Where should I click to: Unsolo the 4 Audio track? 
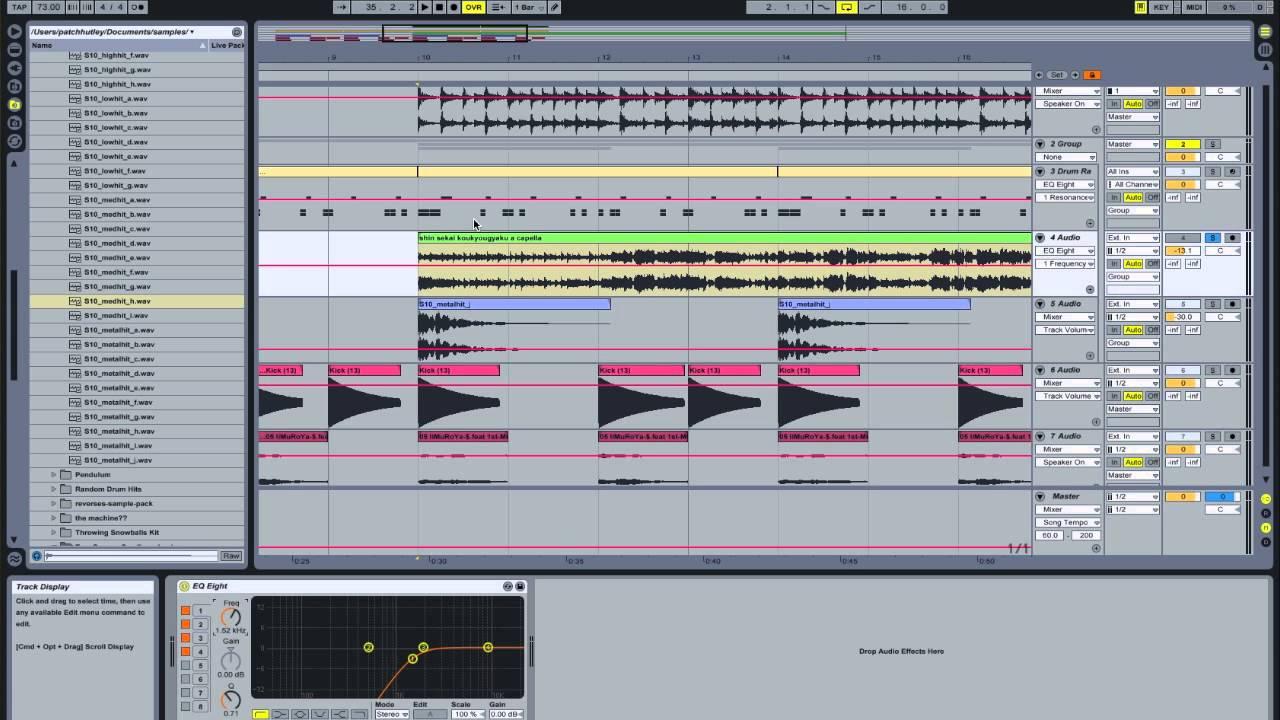coord(1213,238)
